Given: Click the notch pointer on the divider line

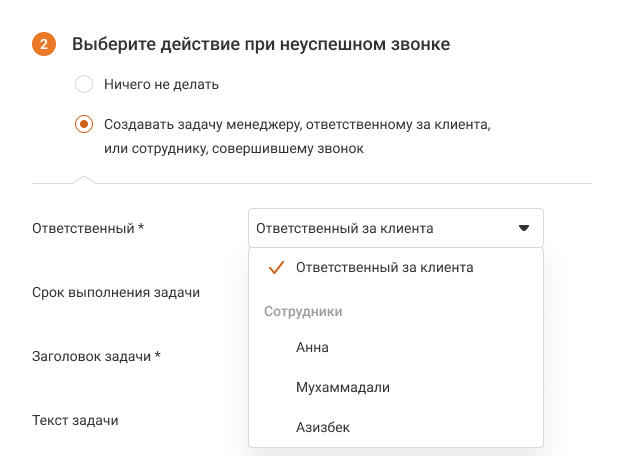Looking at the screenshot, I should 84,180.
